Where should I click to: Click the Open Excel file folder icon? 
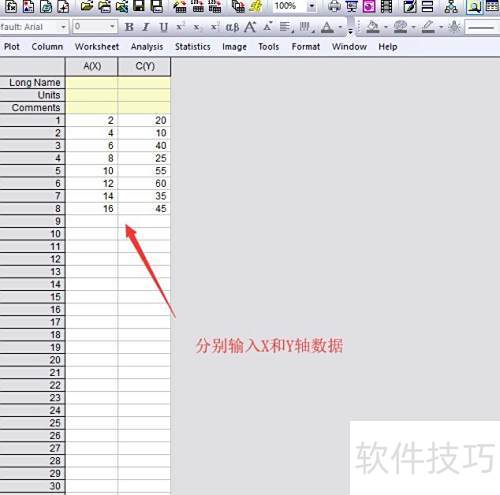pyautogui.click(x=122, y=6)
